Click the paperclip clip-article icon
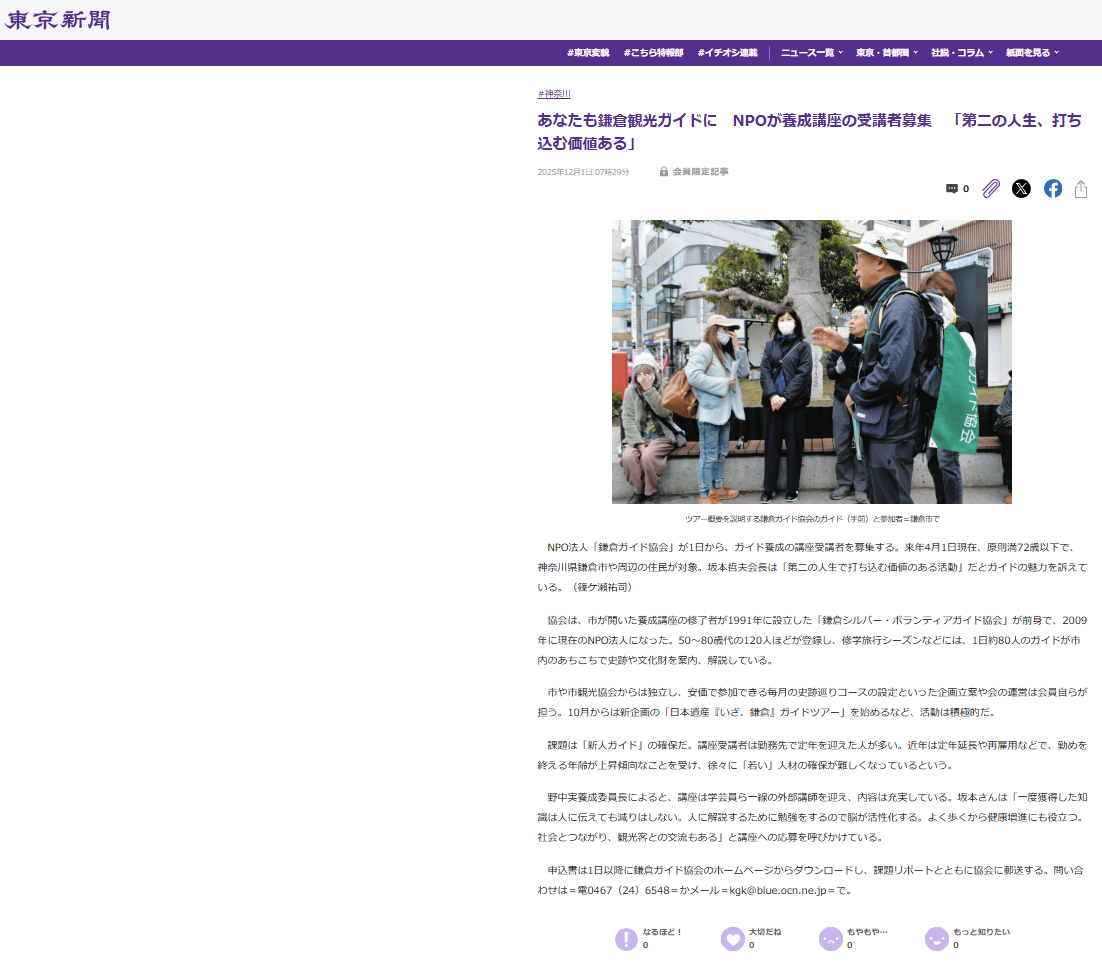1102x963 pixels. 990,189
